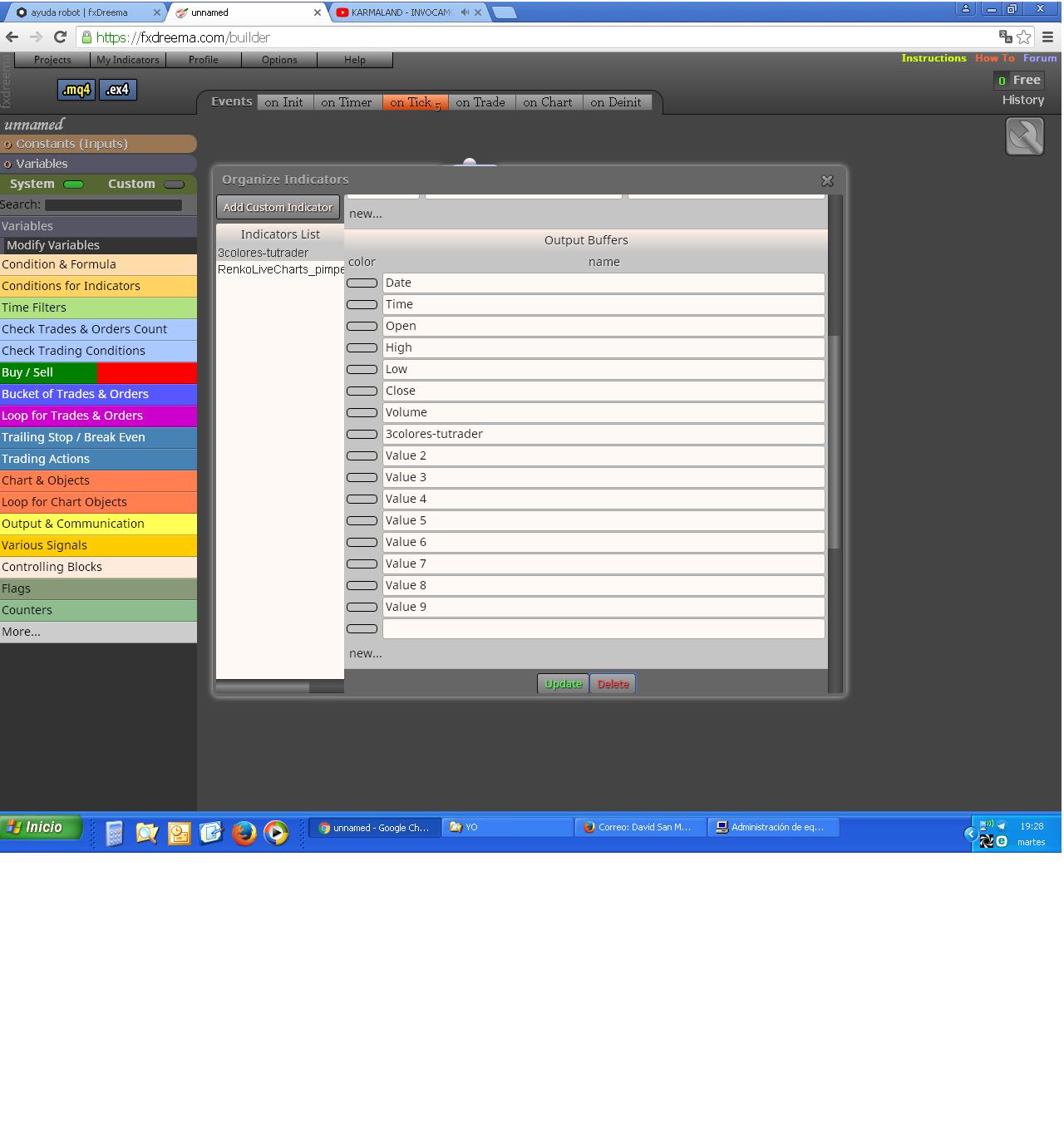Open the YO folder taskbar item

tap(508, 827)
